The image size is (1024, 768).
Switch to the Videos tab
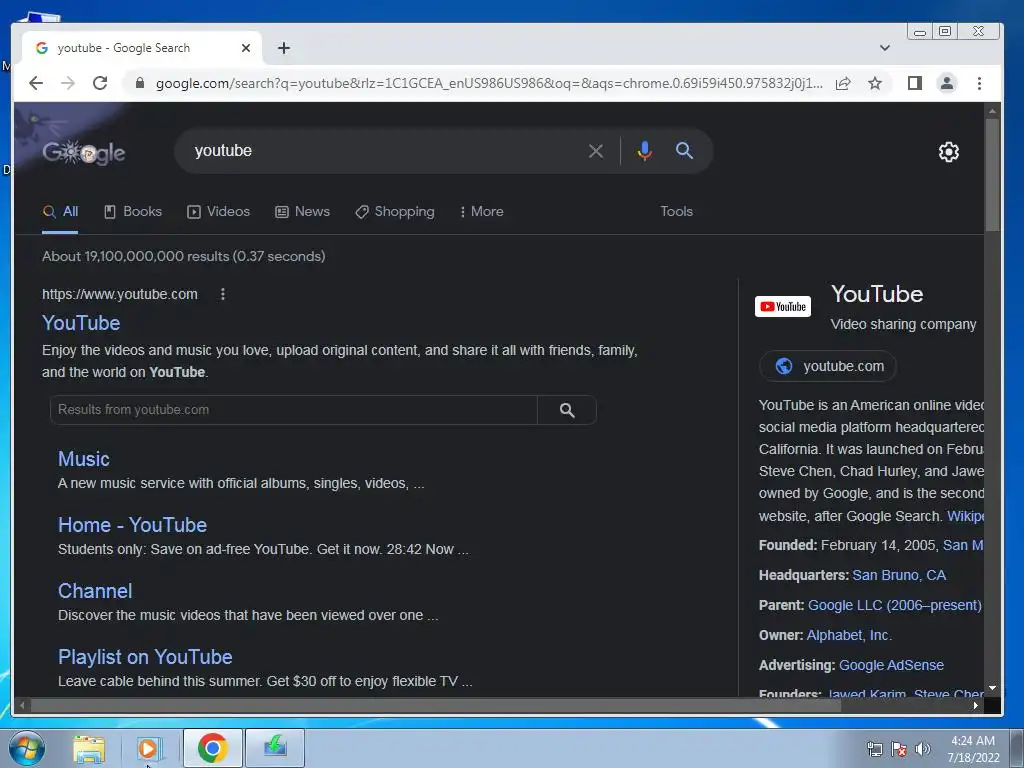[219, 212]
